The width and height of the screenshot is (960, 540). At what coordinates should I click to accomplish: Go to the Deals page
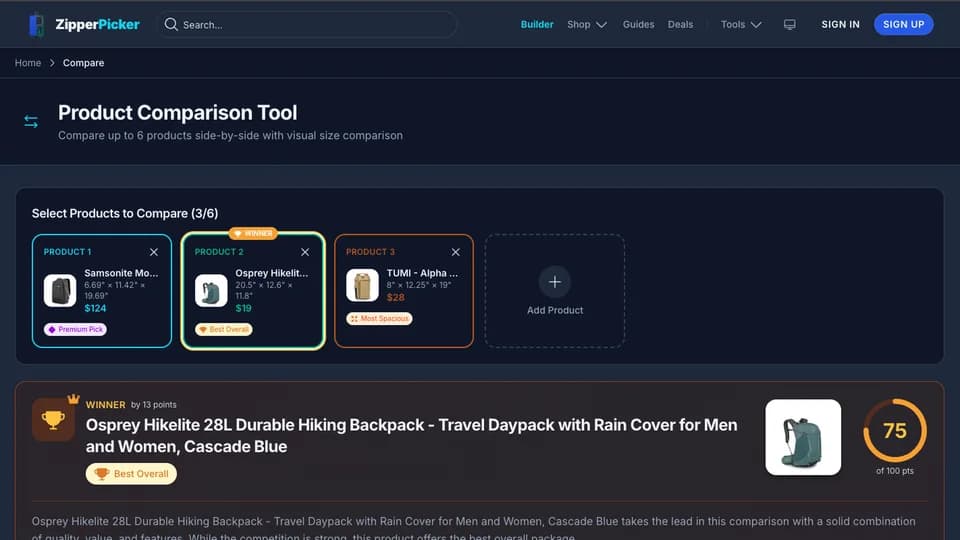[x=680, y=24]
